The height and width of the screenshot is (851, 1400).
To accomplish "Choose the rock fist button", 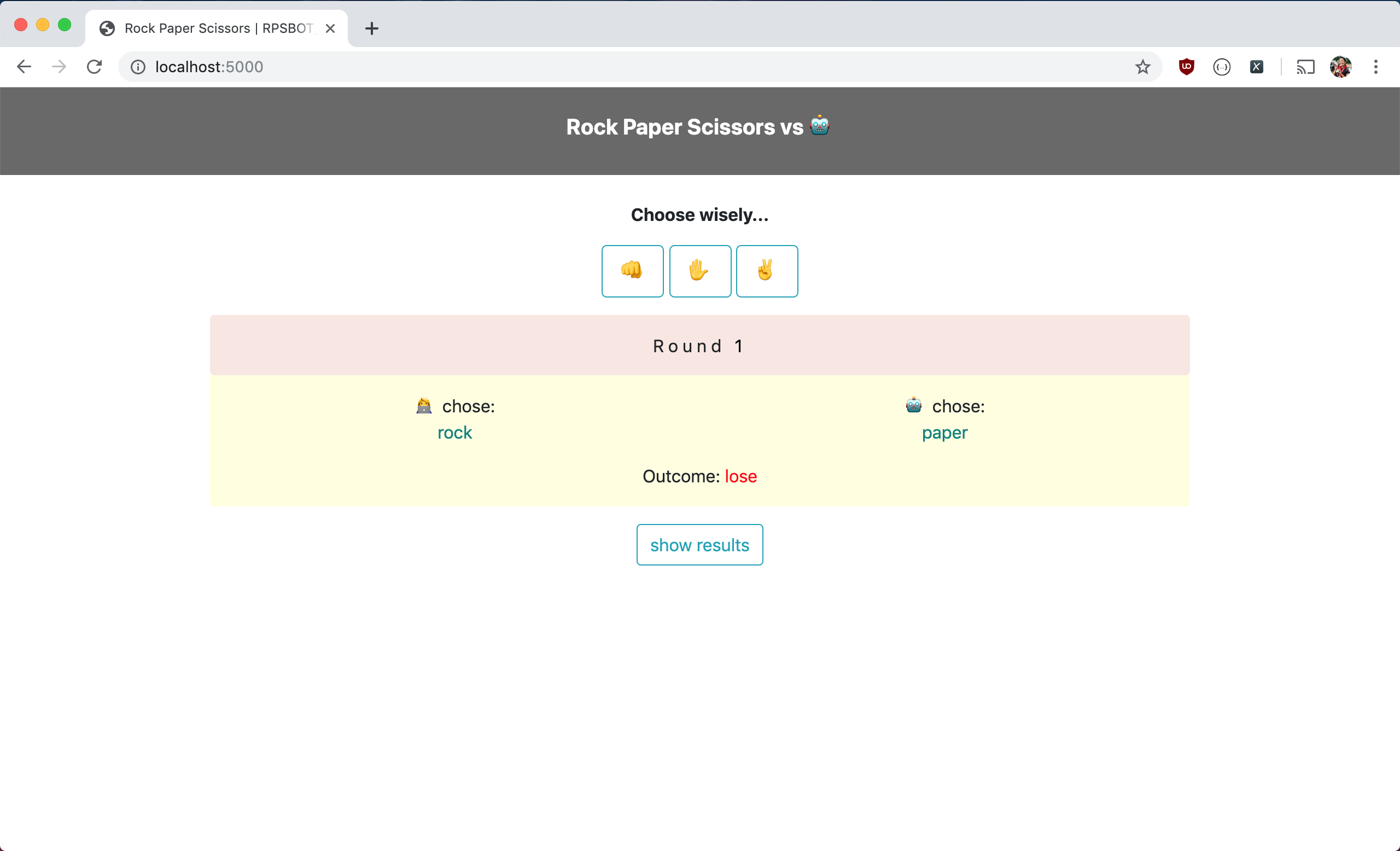I will (x=632, y=271).
